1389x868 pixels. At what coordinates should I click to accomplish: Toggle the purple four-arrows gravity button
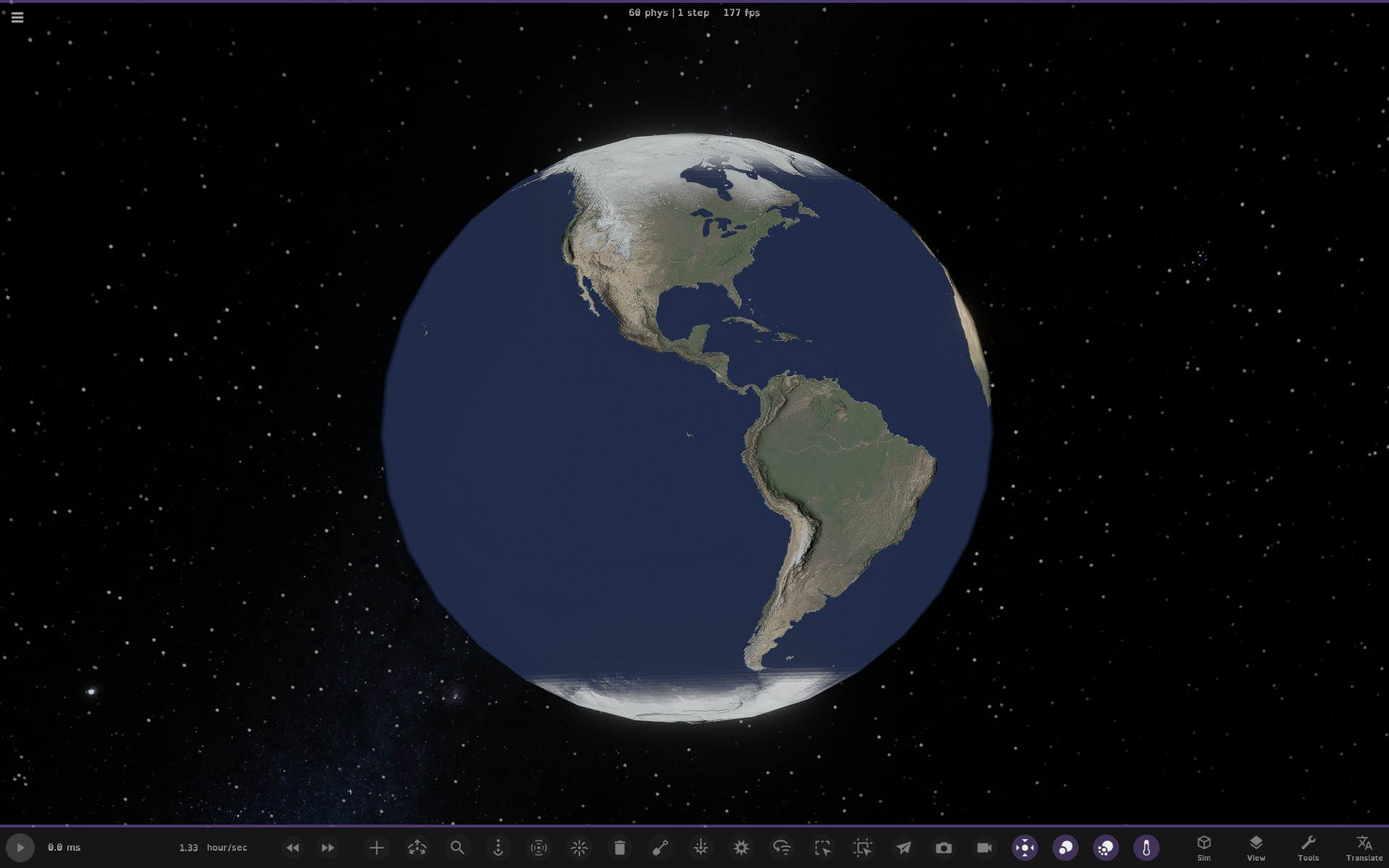click(1024, 848)
